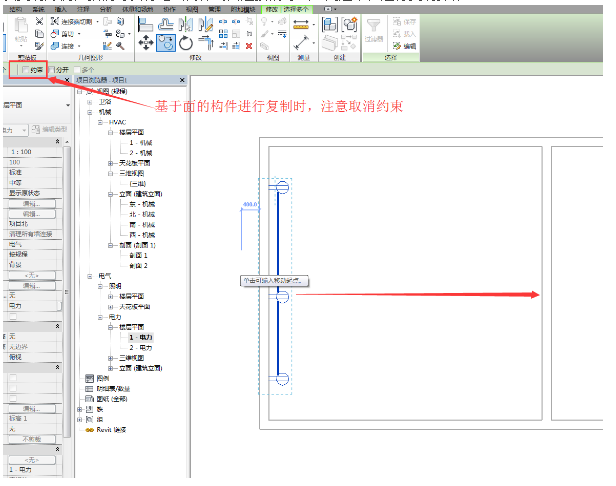
Task: Click the Copy tool in the ribbon
Action: pyautogui.click(x=167, y=43)
